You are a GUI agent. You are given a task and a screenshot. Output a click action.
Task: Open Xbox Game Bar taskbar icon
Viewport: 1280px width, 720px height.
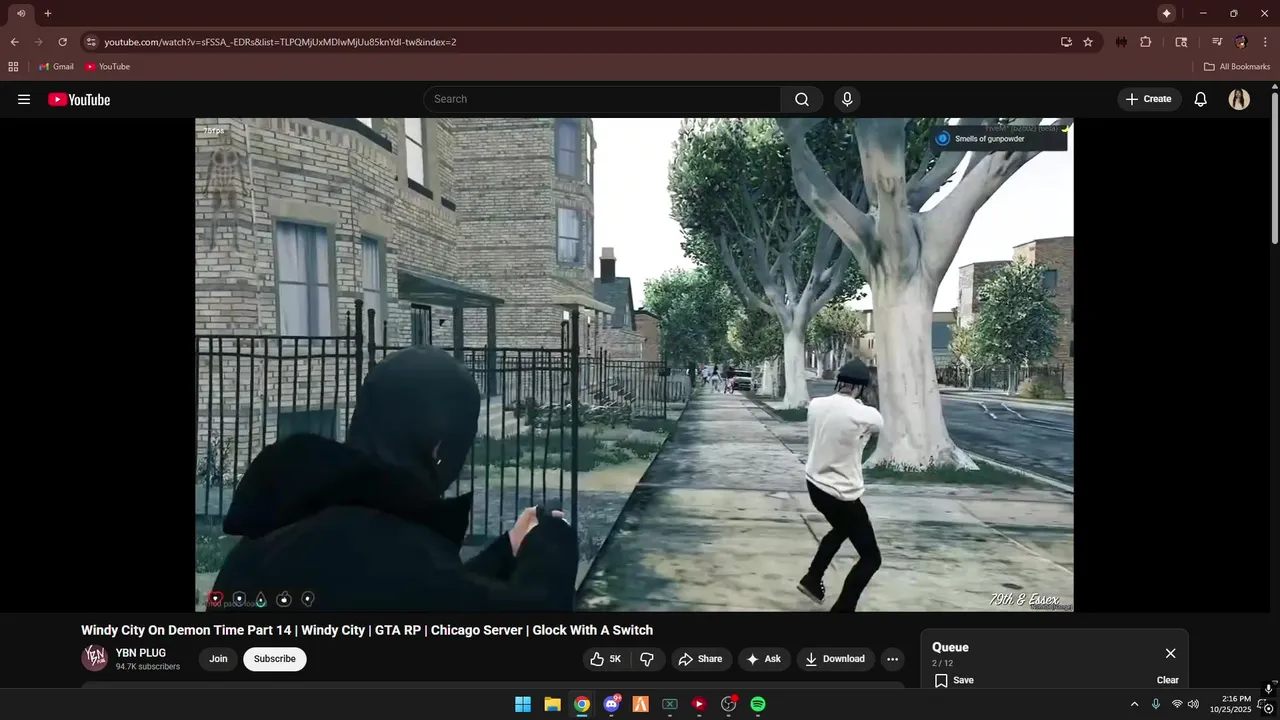(x=670, y=704)
